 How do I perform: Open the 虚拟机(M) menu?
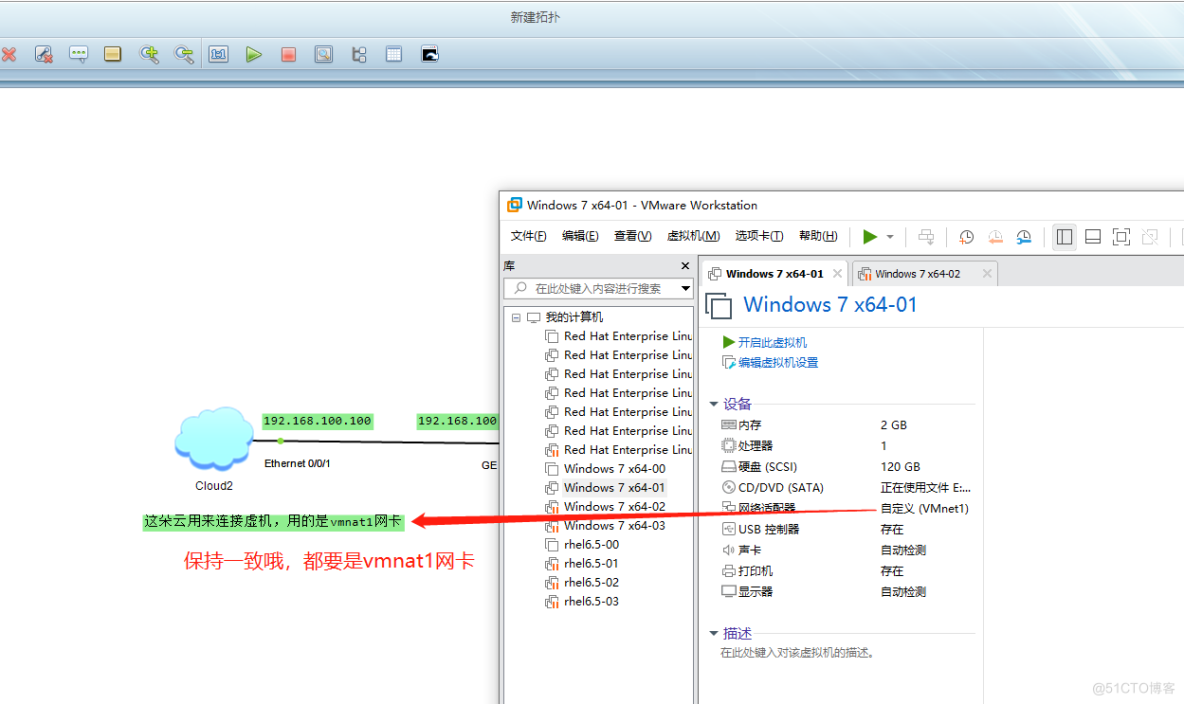[693, 236]
